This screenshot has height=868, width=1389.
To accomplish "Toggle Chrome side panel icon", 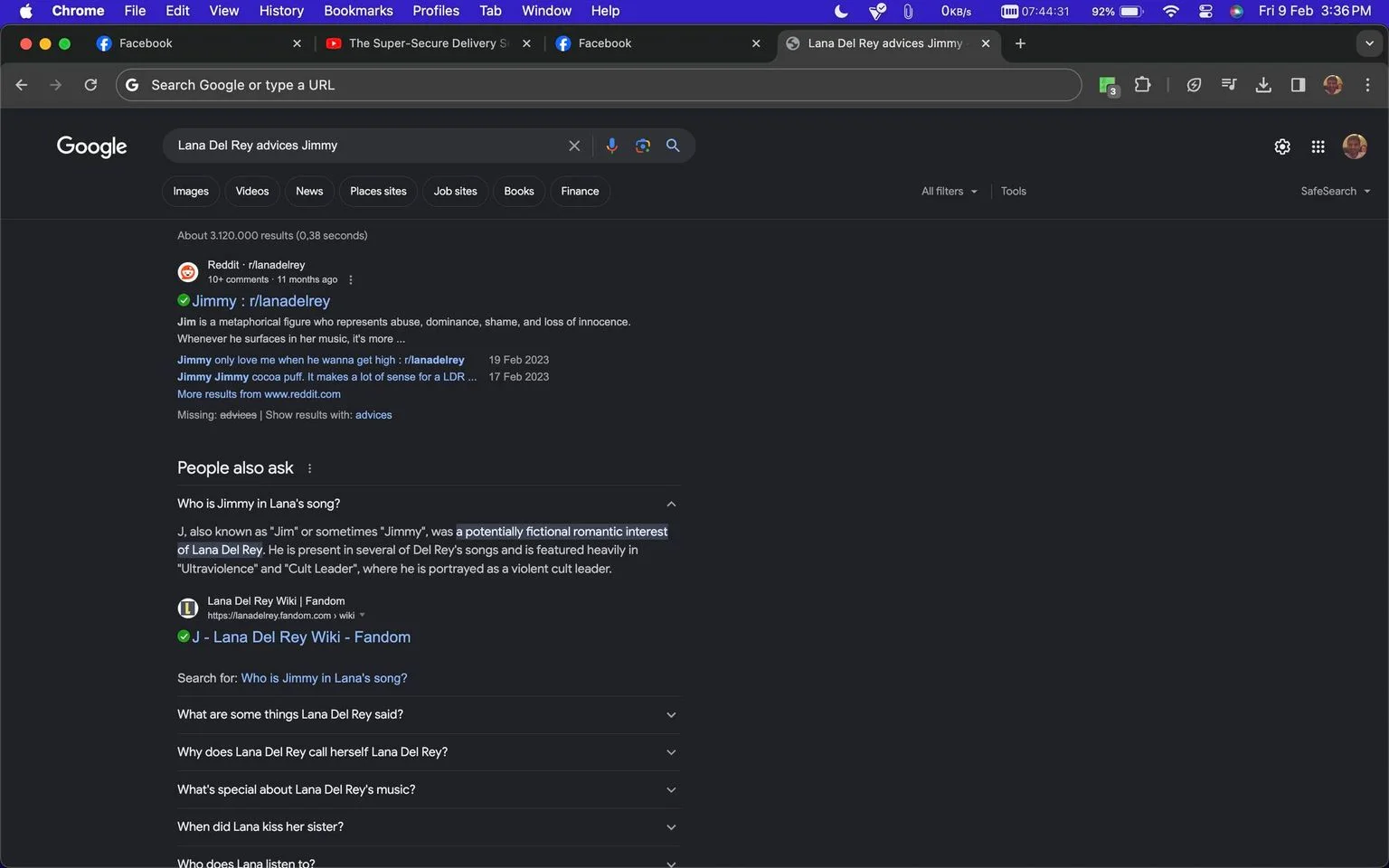I will (x=1298, y=85).
